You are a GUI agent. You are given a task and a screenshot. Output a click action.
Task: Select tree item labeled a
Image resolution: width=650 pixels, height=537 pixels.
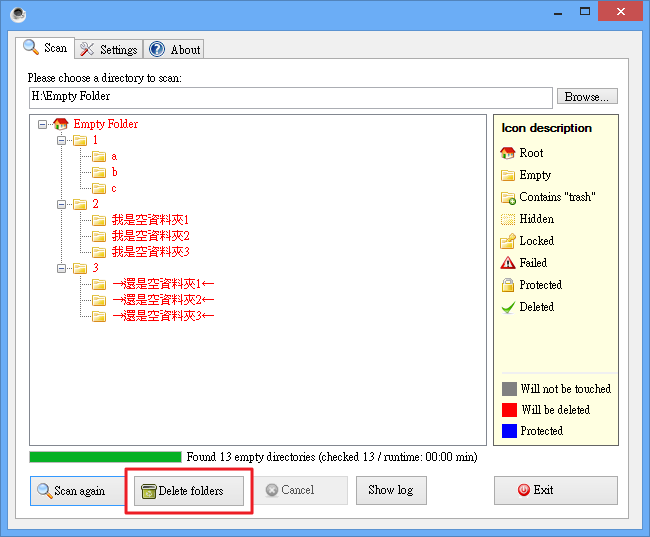coord(114,157)
